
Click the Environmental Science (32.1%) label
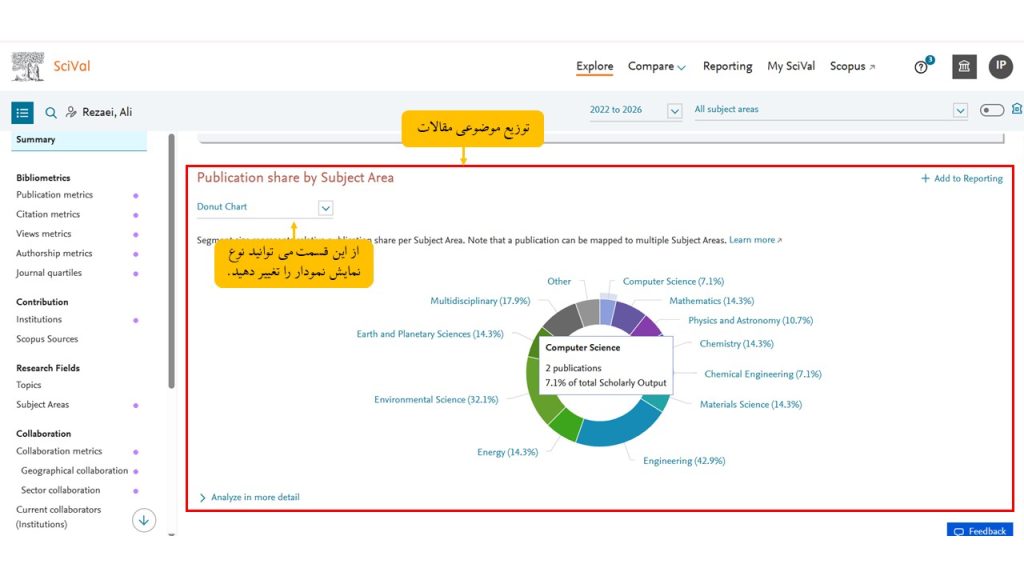(436, 400)
